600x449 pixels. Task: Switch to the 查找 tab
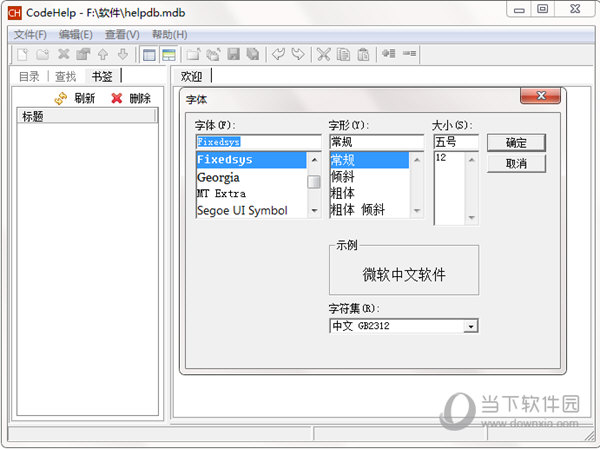click(x=65, y=77)
